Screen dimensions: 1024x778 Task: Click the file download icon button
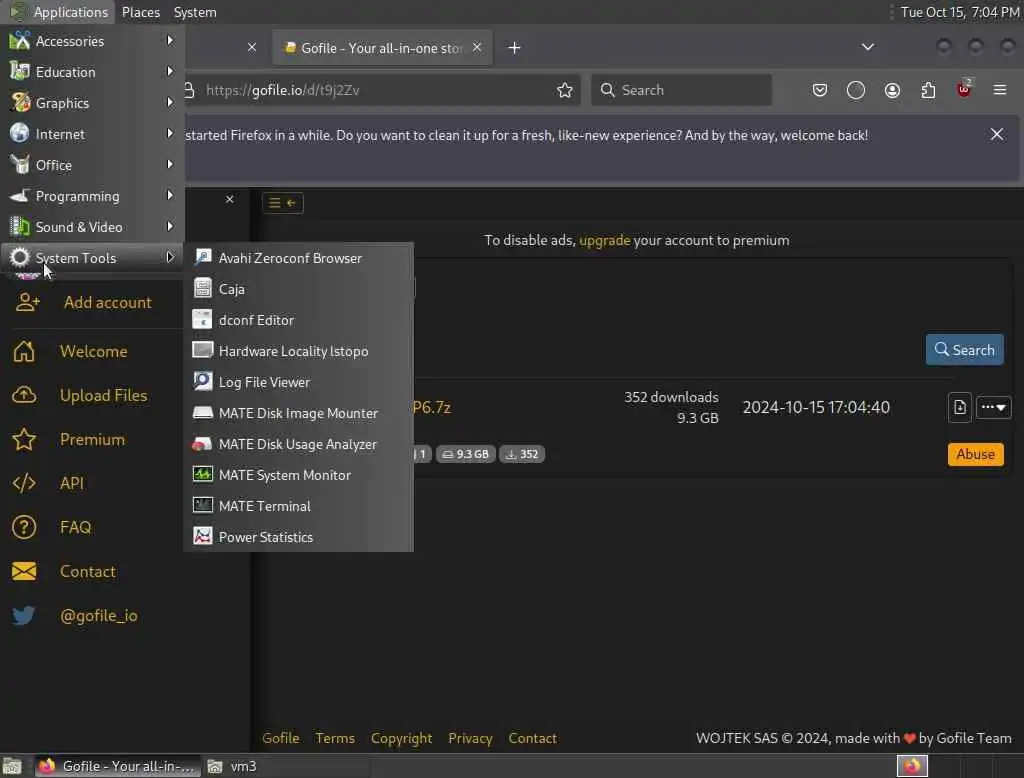[x=959, y=408]
